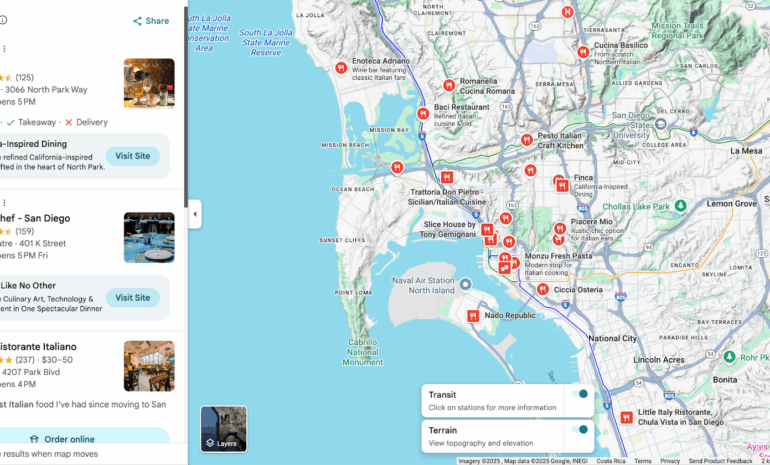Click the Ristorante Italiano listing title
Image resolution: width=770 pixels, height=465 pixels.
point(38,346)
